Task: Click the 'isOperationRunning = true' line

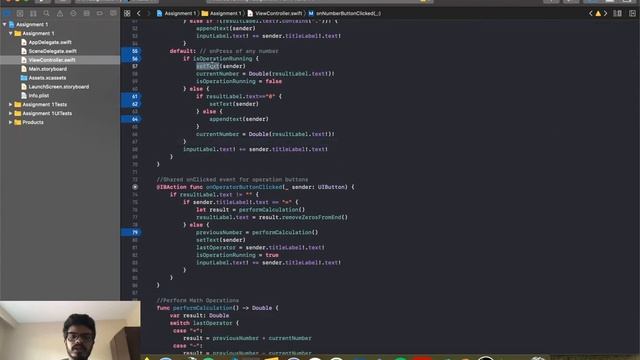Action: [237, 255]
